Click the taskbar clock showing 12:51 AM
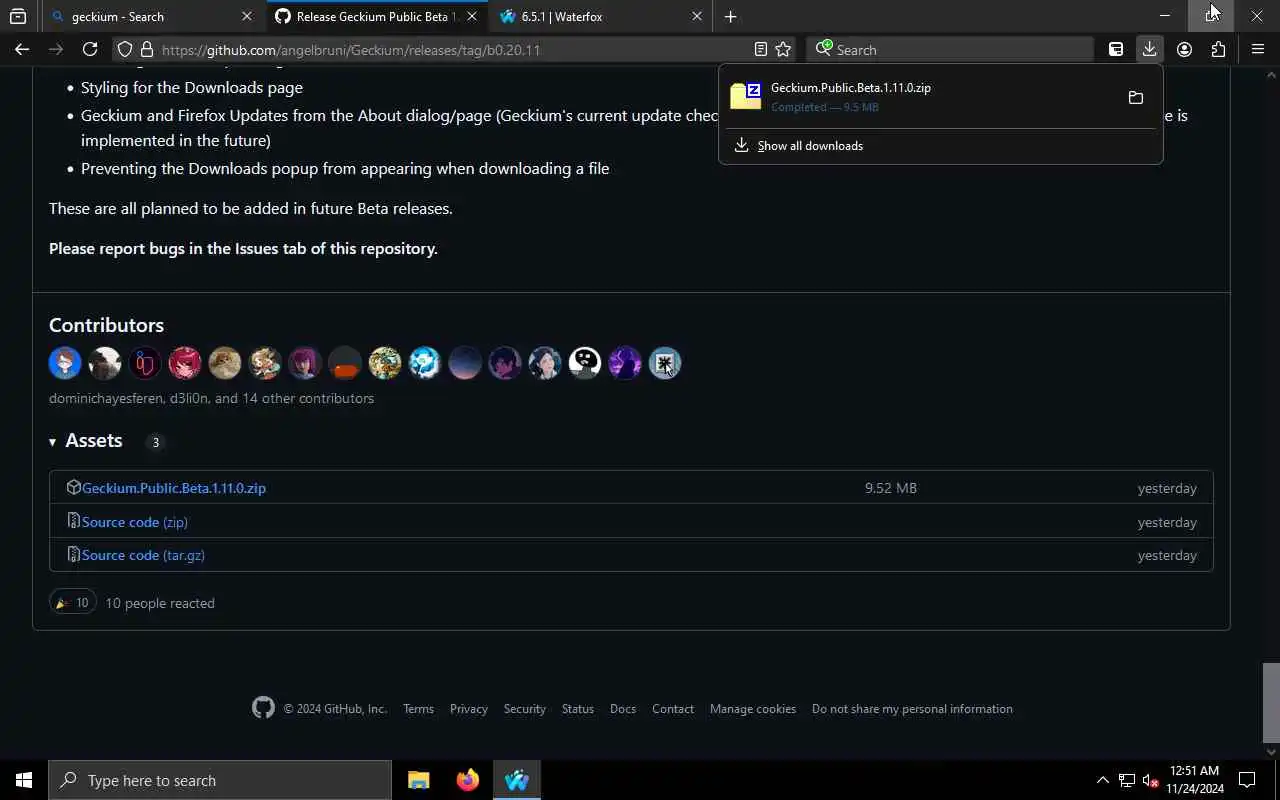 click(x=1194, y=780)
